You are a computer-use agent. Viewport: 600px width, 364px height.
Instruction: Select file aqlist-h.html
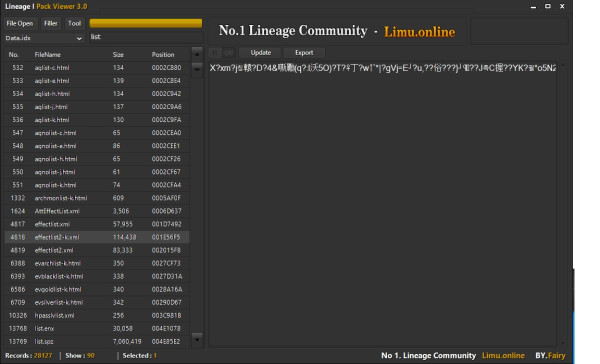tap(97, 94)
